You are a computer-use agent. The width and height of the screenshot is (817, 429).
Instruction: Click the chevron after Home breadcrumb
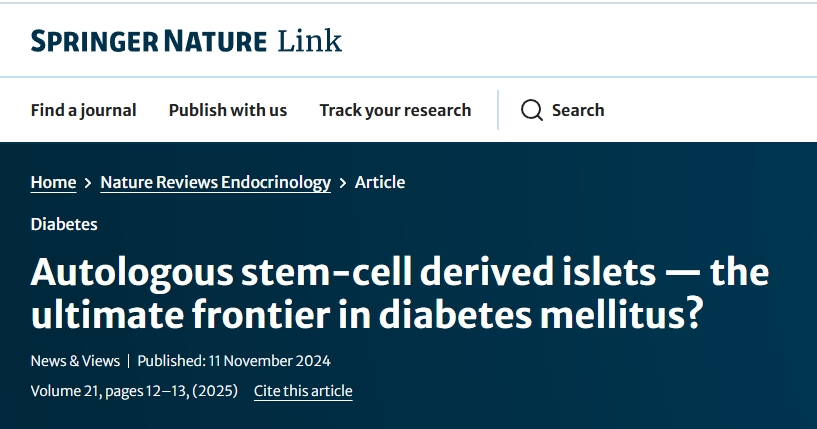(88, 183)
